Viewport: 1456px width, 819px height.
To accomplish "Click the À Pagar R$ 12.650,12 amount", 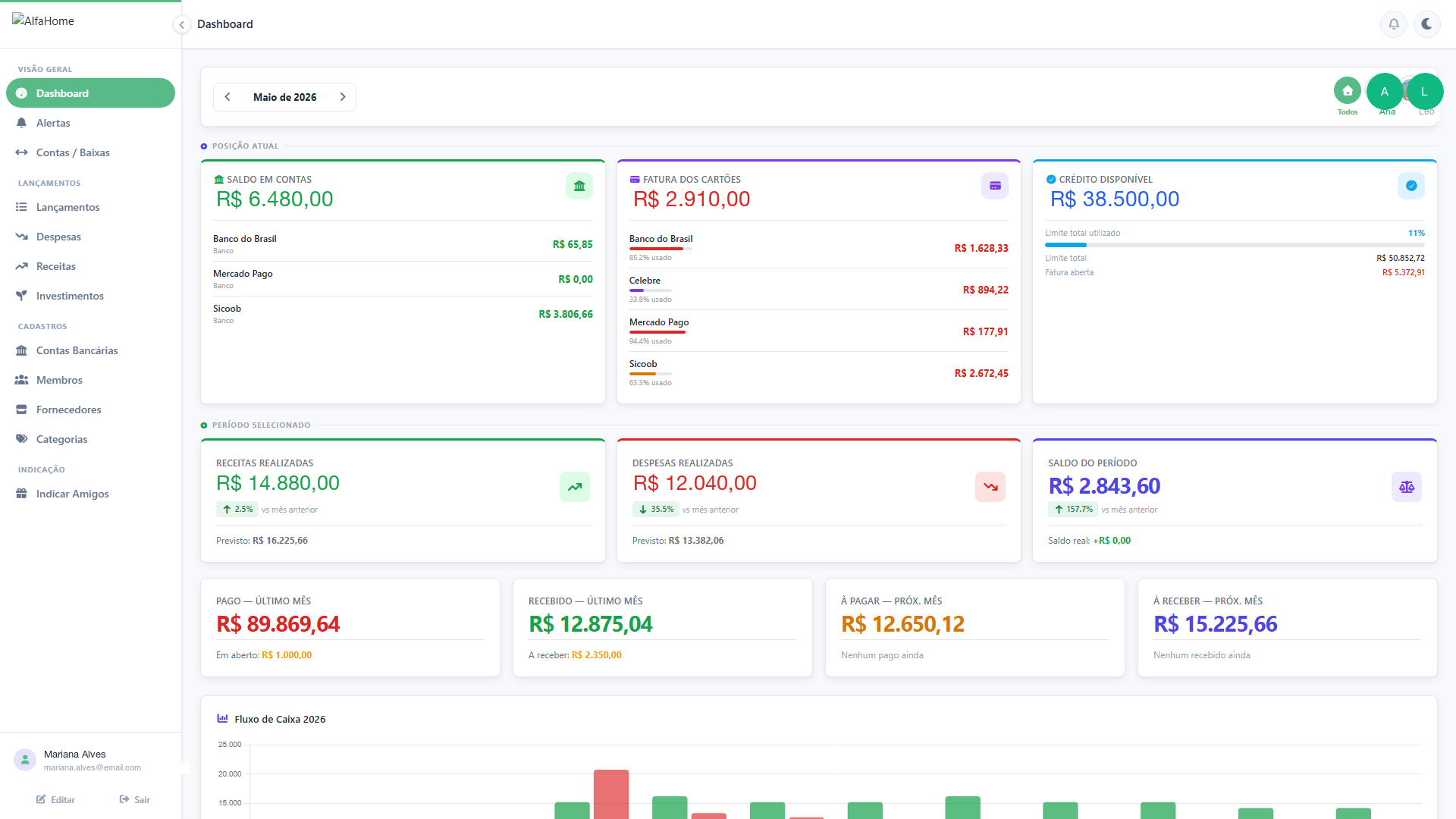I will click(902, 624).
